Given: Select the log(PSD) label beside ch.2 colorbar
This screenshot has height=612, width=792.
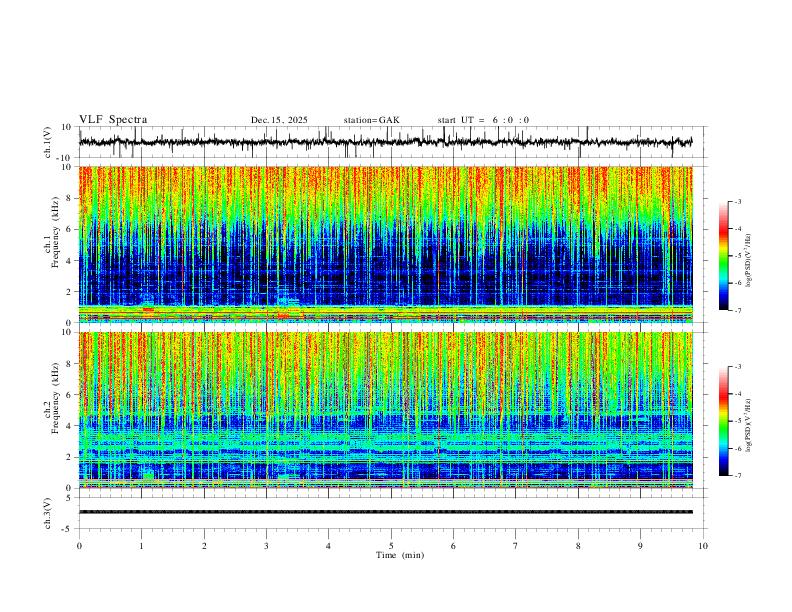Looking at the screenshot, I should pos(749,426).
